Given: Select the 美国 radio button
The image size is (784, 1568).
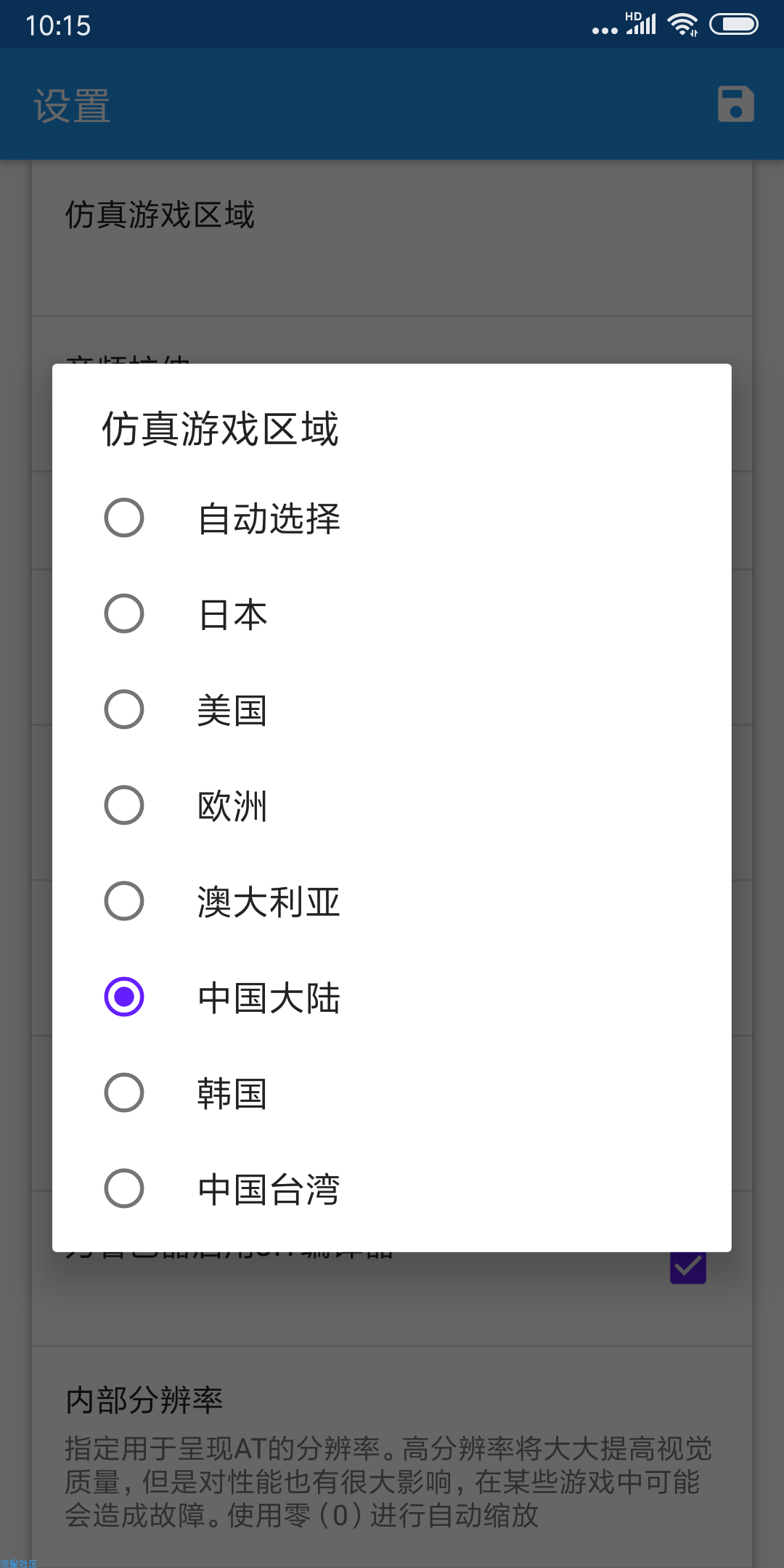Looking at the screenshot, I should pyautogui.click(x=124, y=709).
